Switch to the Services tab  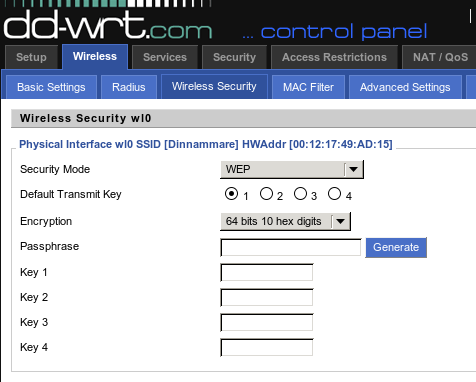point(165,57)
